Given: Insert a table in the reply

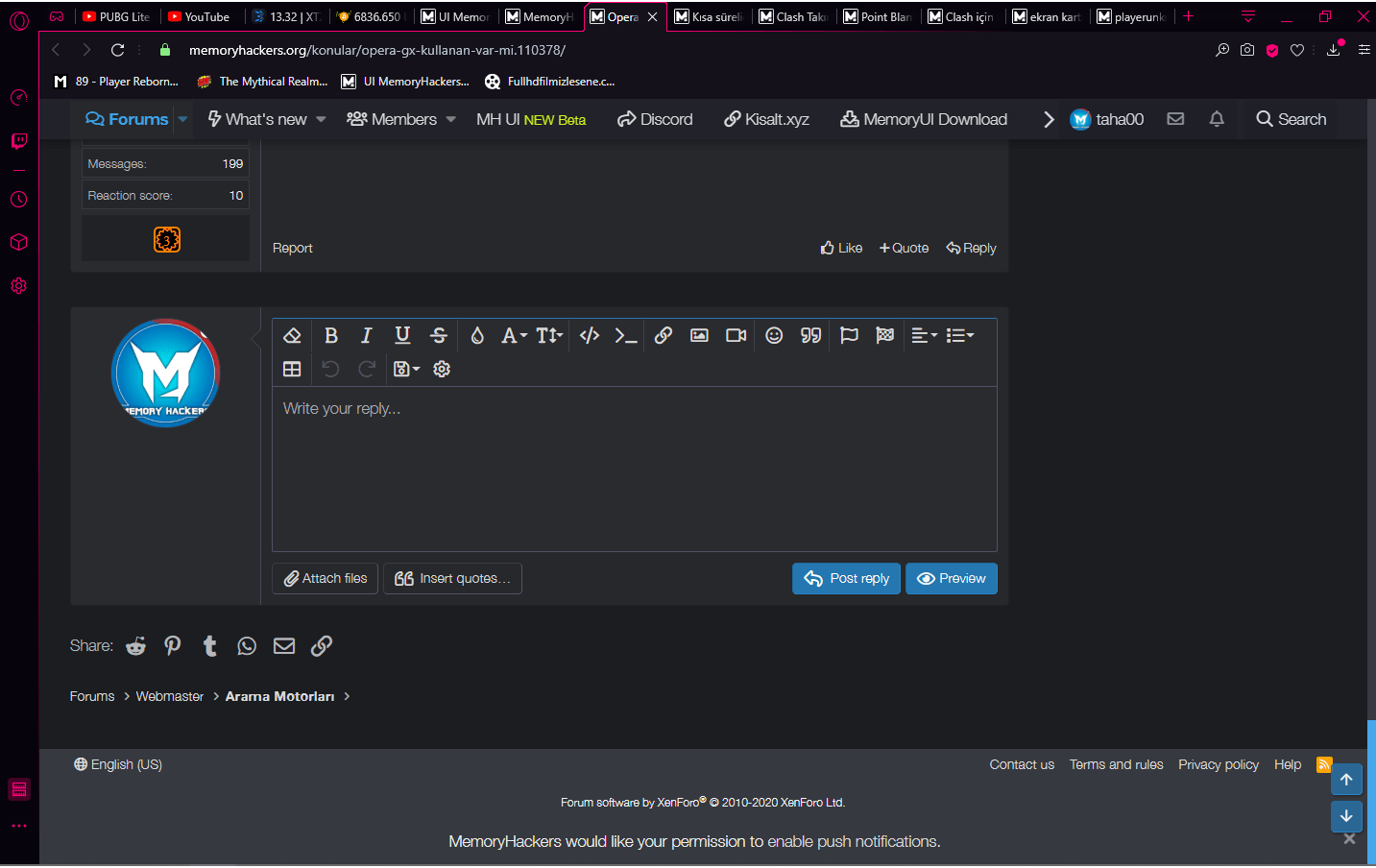Looking at the screenshot, I should coord(293,370).
